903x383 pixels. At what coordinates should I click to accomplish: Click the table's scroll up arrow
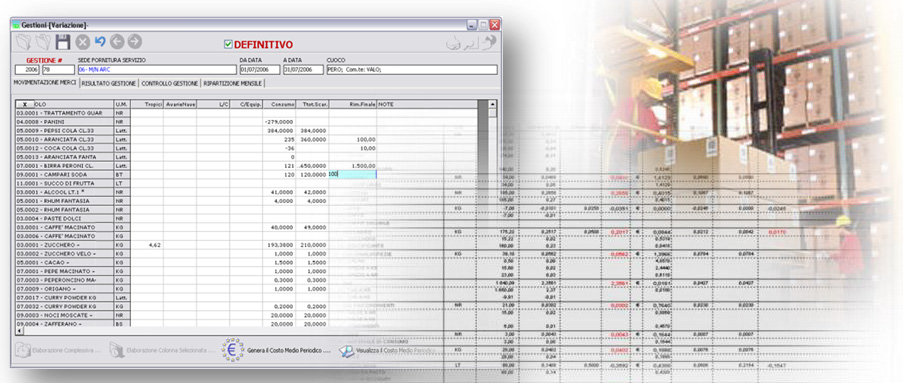tap(492, 104)
